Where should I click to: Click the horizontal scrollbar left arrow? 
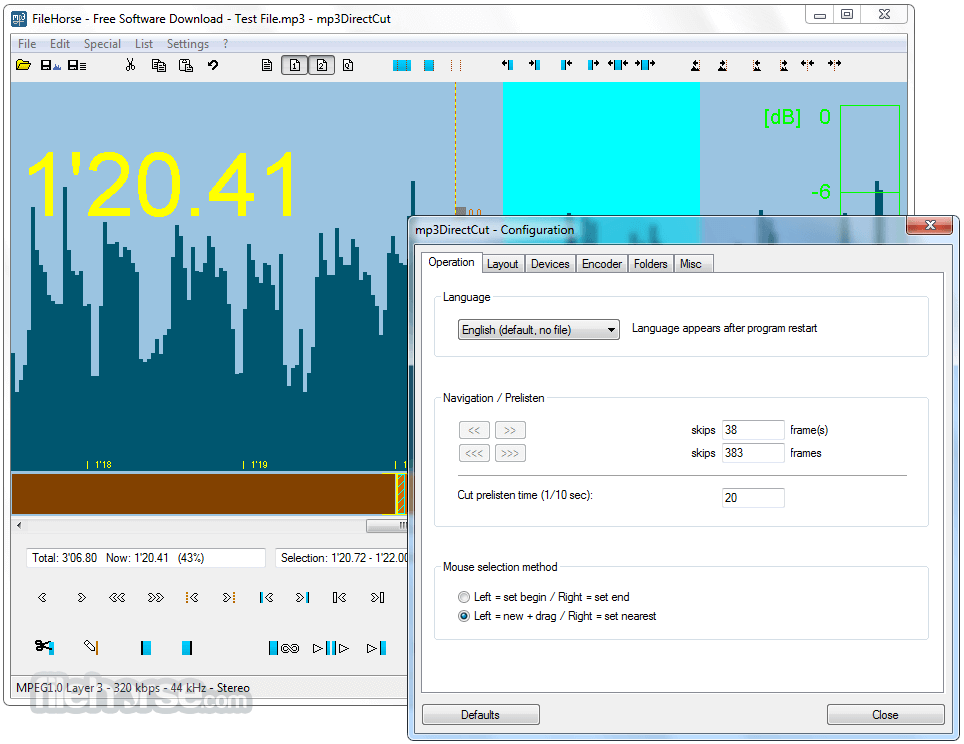click(19, 526)
